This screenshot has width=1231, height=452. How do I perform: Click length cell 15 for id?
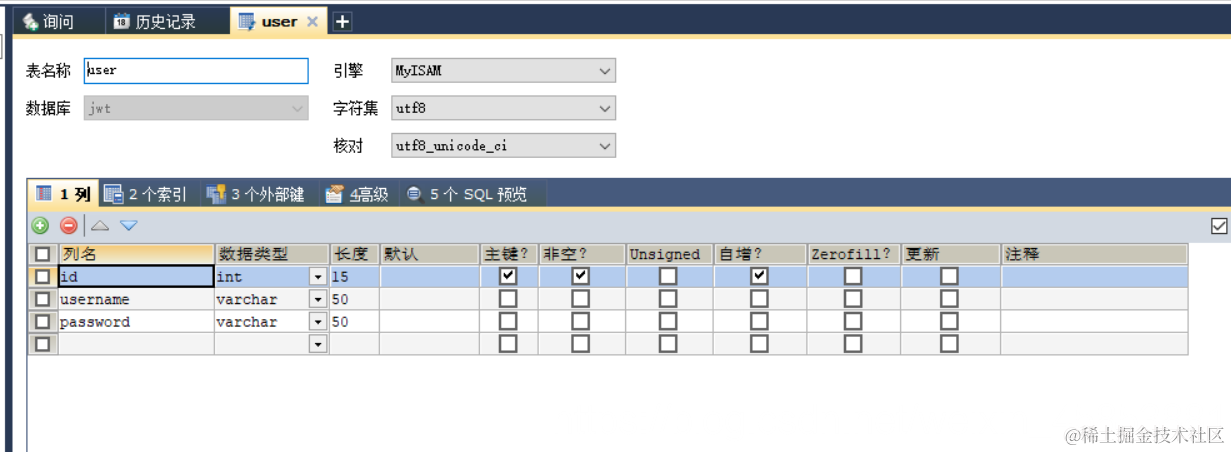354,277
